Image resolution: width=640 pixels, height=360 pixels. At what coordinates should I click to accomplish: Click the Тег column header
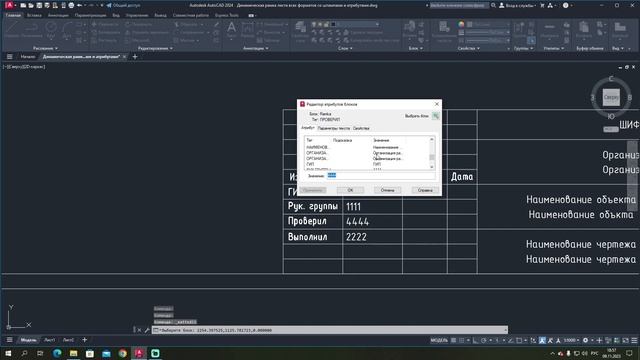[318, 140]
